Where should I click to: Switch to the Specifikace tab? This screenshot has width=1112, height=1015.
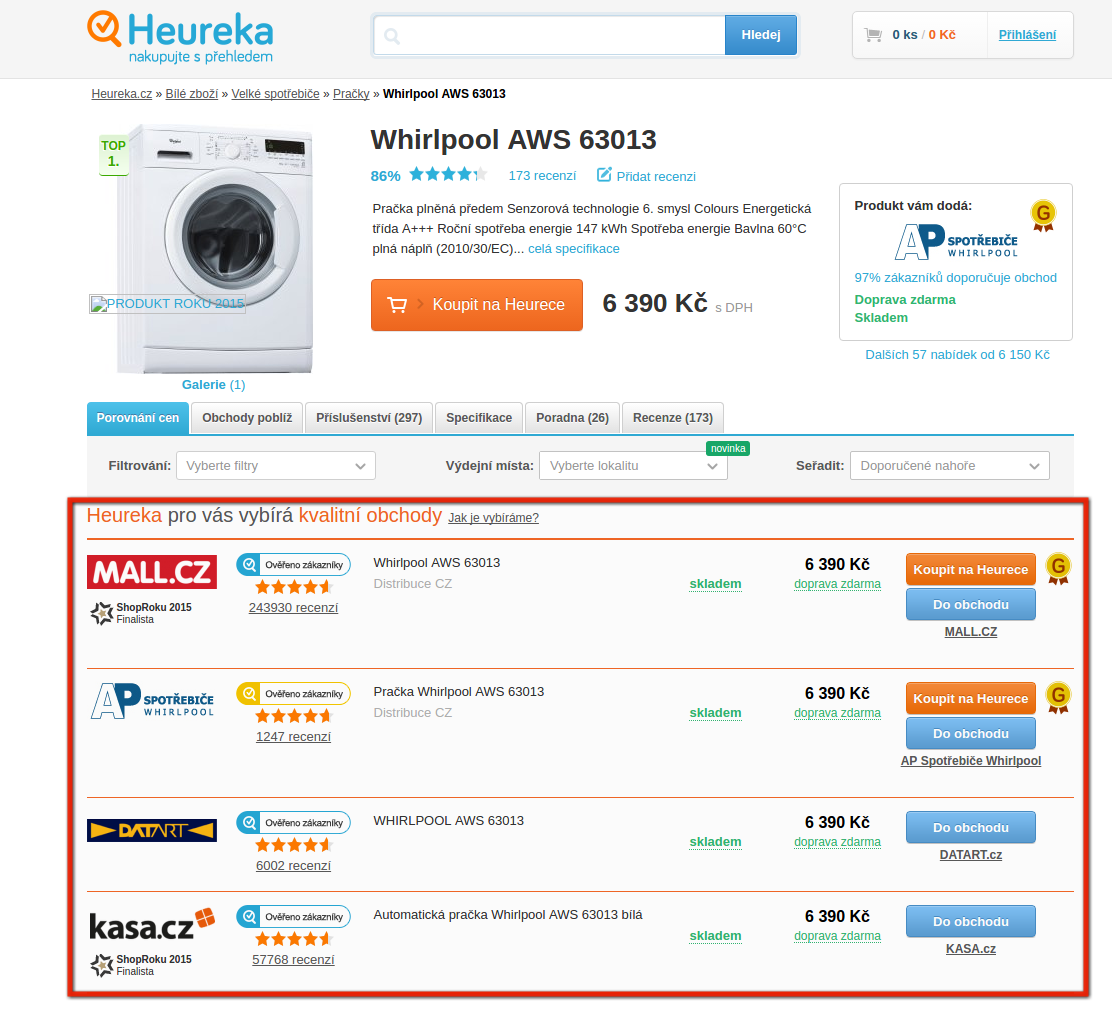pyautogui.click(x=479, y=418)
